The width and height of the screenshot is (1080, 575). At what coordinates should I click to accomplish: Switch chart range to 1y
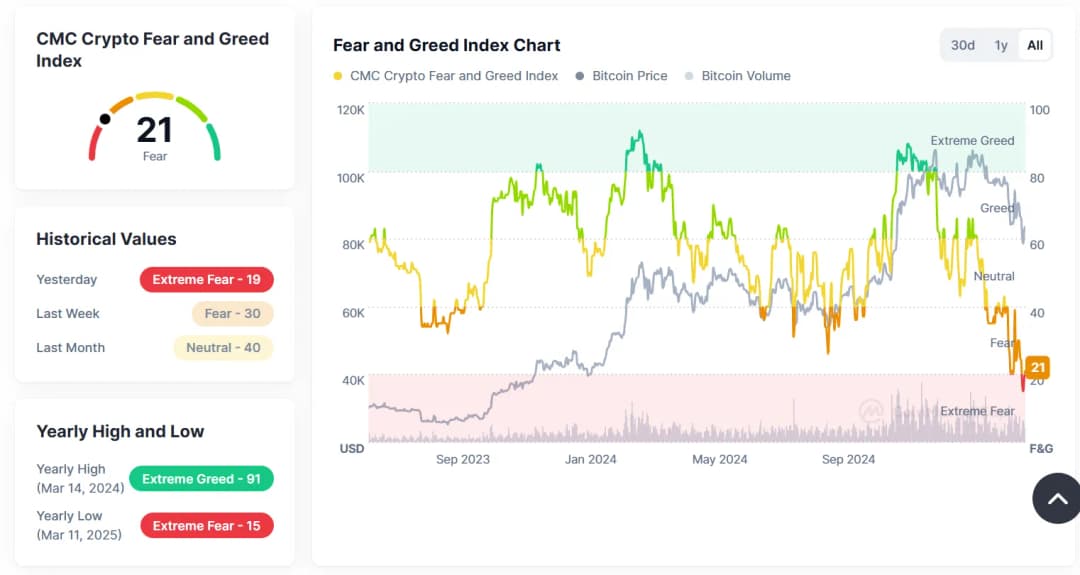[1000, 45]
